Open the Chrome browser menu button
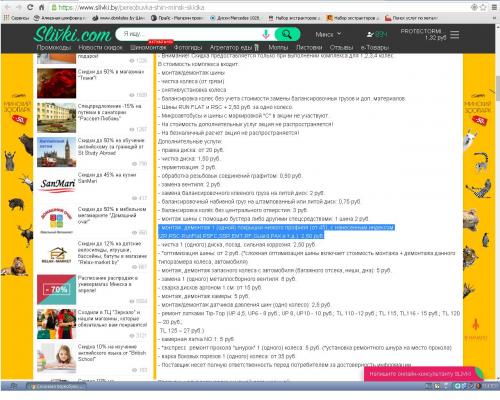Screen dimensions: 500x400 [x=494, y=7]
